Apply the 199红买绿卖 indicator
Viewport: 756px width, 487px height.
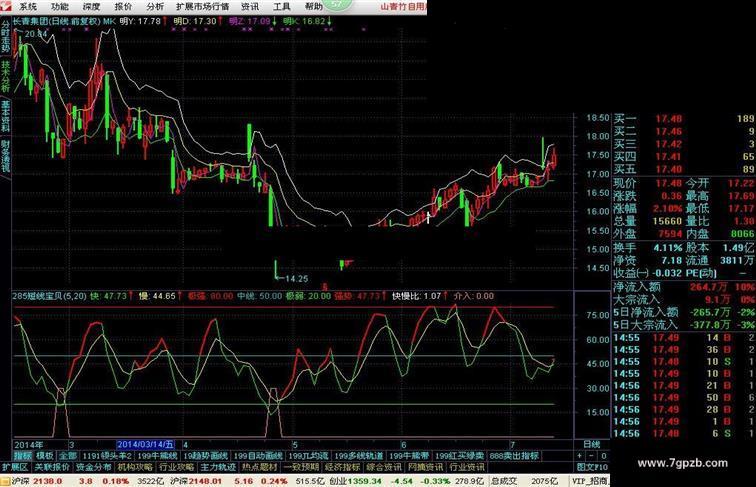pyautogui.click(x=459, y=456)
